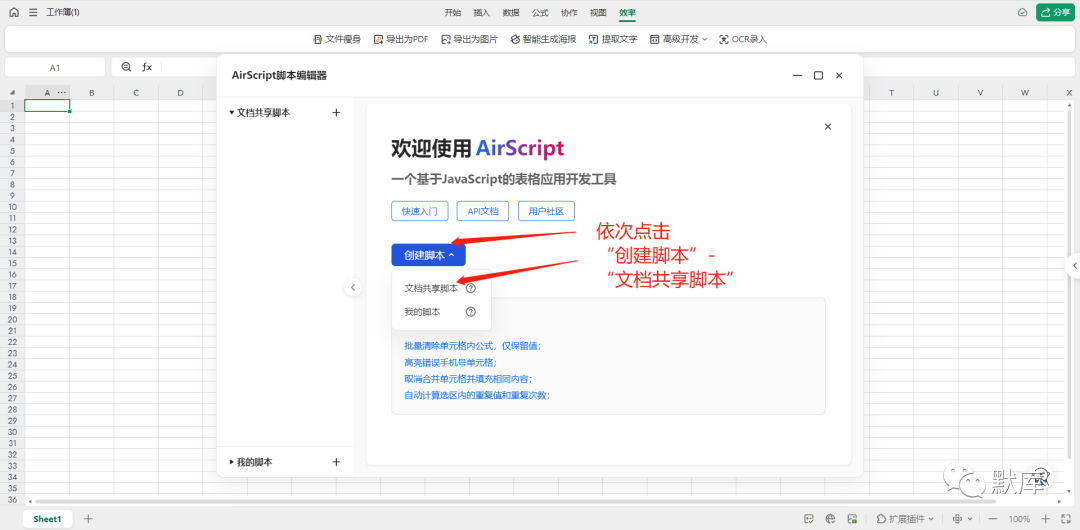
Task: Click the lock protection status bar icon
Action: coord(852,518)
